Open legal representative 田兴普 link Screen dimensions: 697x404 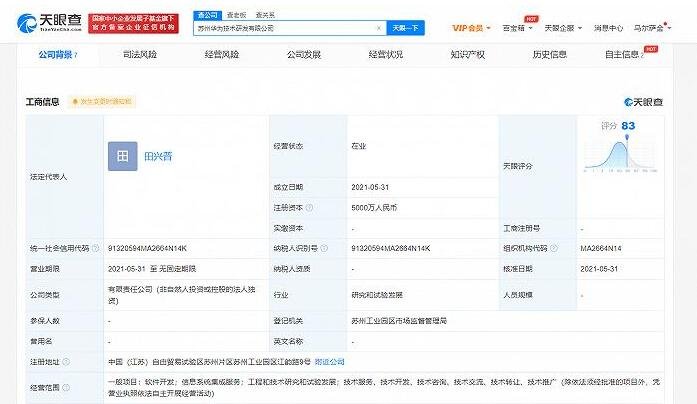tap(158, 156)
